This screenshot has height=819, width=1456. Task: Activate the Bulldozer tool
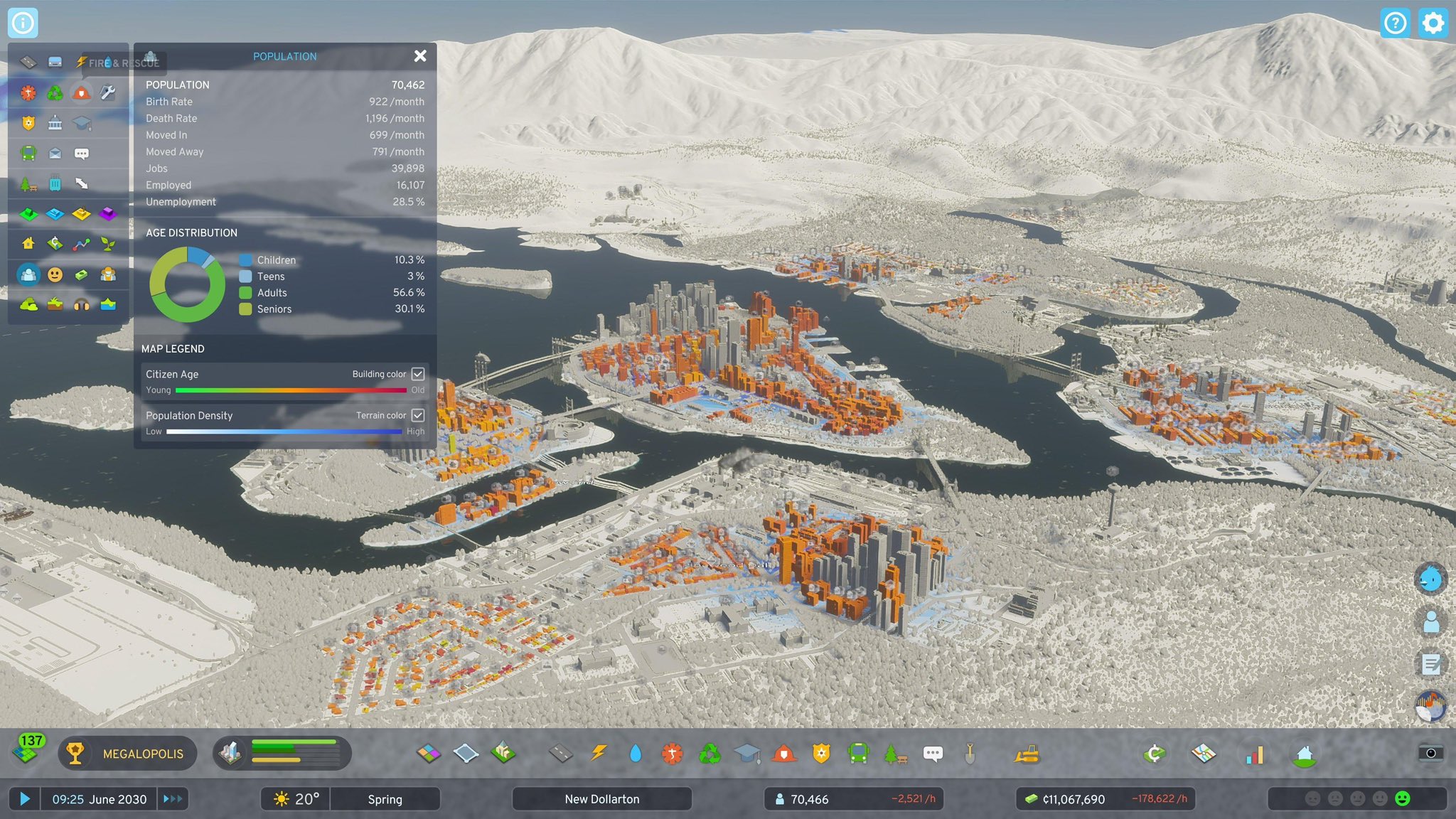coord(1027,754)
